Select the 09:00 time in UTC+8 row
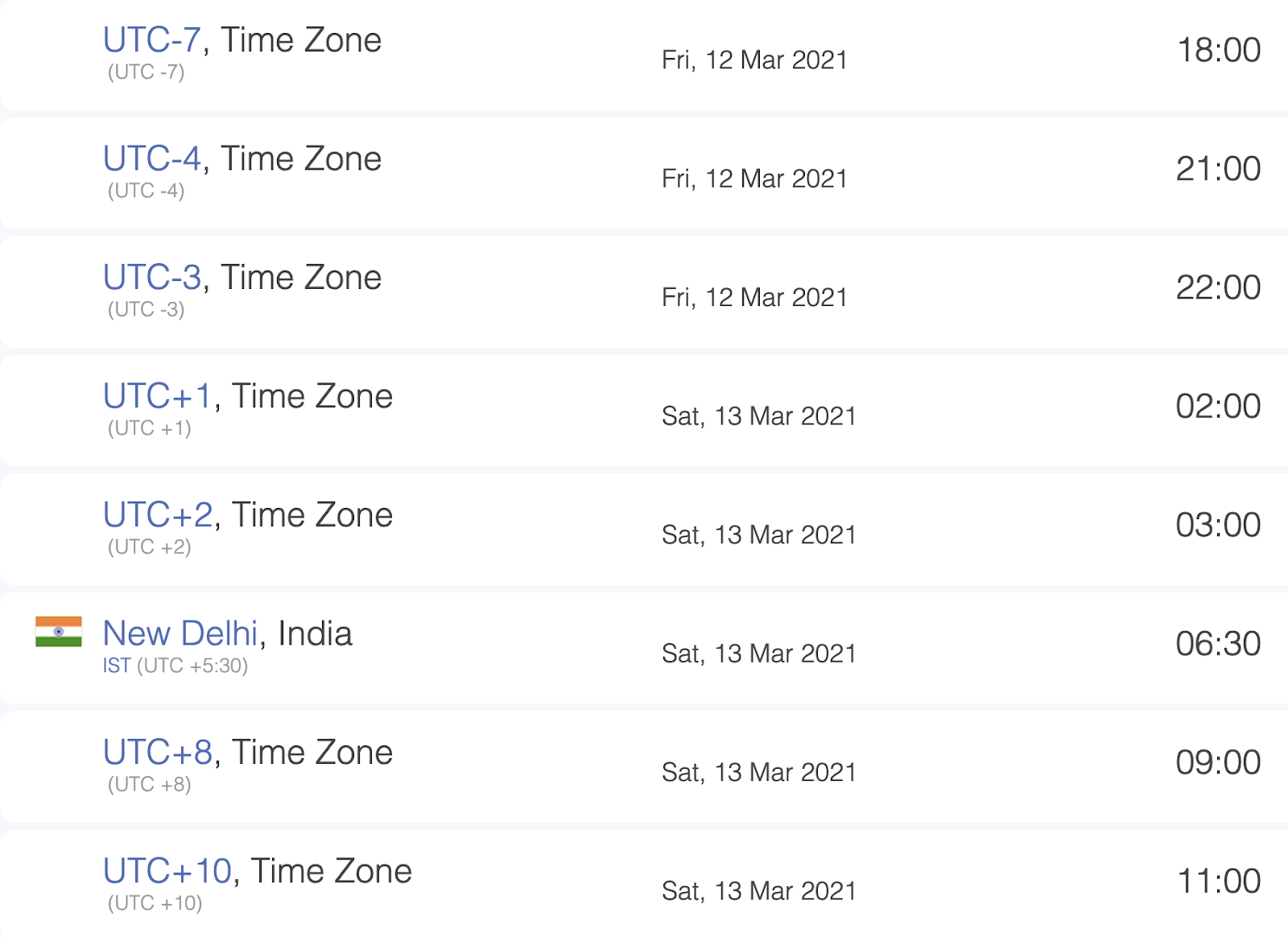1288x937 pixels. tap(1218, 762)
